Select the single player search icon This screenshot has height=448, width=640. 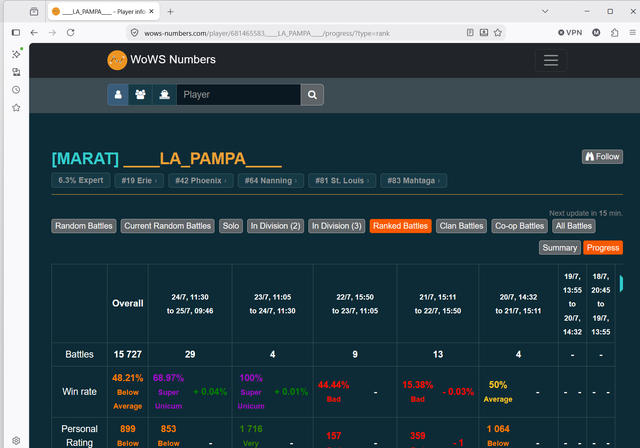(118, 95)
